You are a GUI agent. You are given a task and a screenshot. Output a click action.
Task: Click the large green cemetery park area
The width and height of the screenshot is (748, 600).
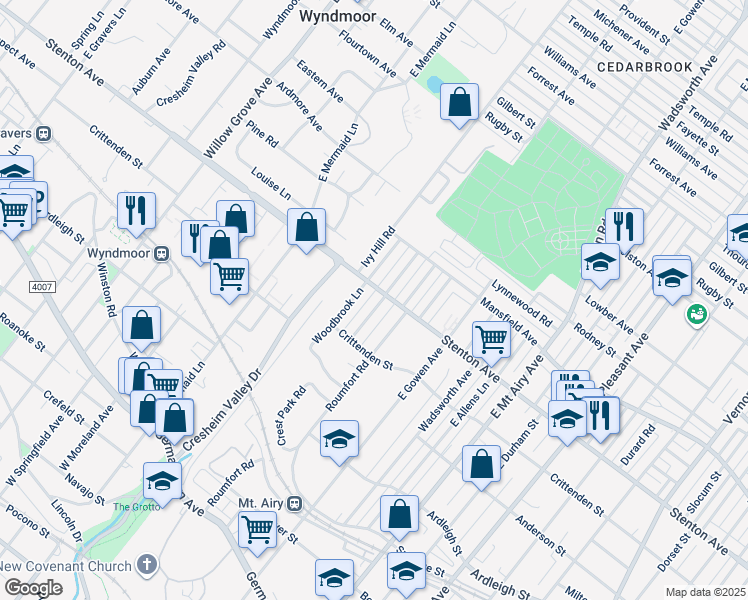click(530, 205)
